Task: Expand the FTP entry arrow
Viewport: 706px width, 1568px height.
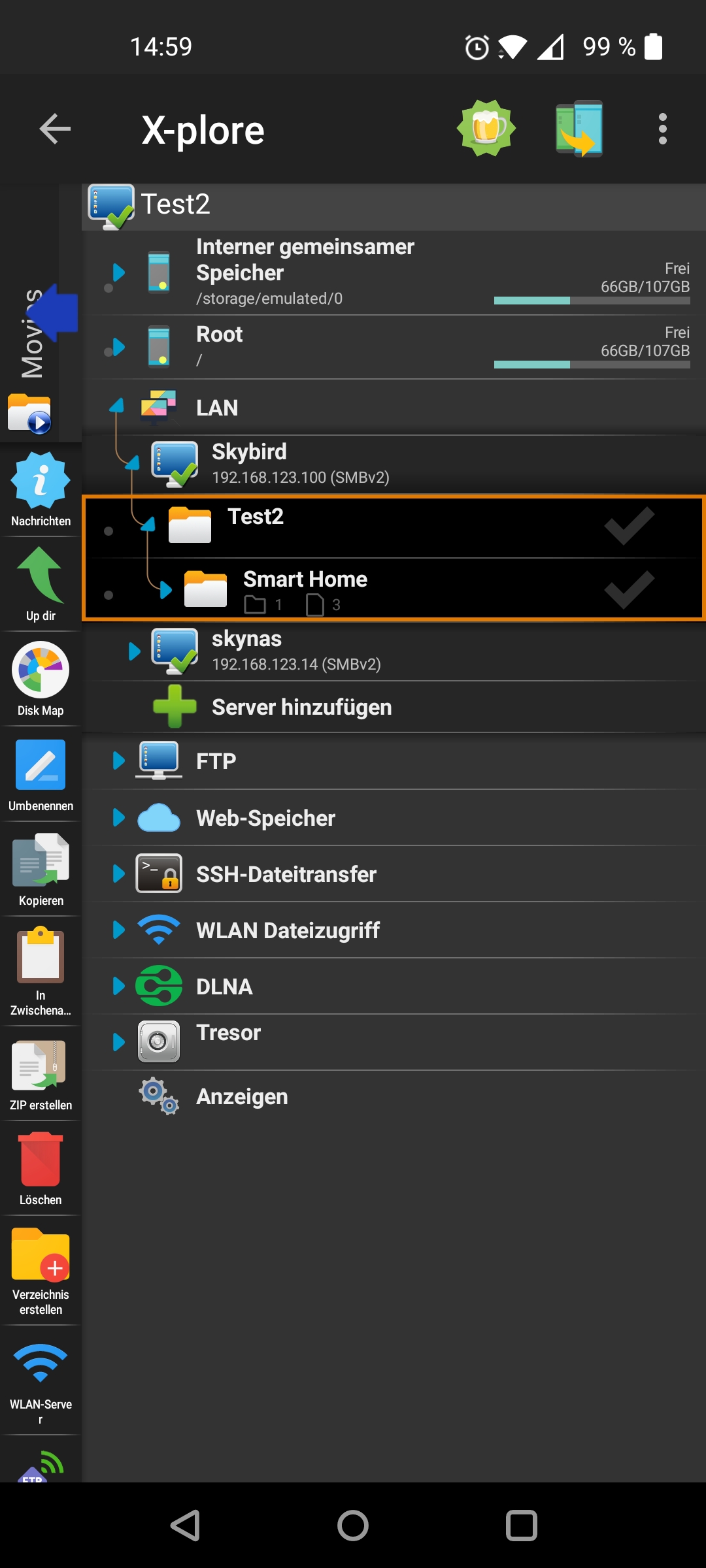Action: pos(118,760)
